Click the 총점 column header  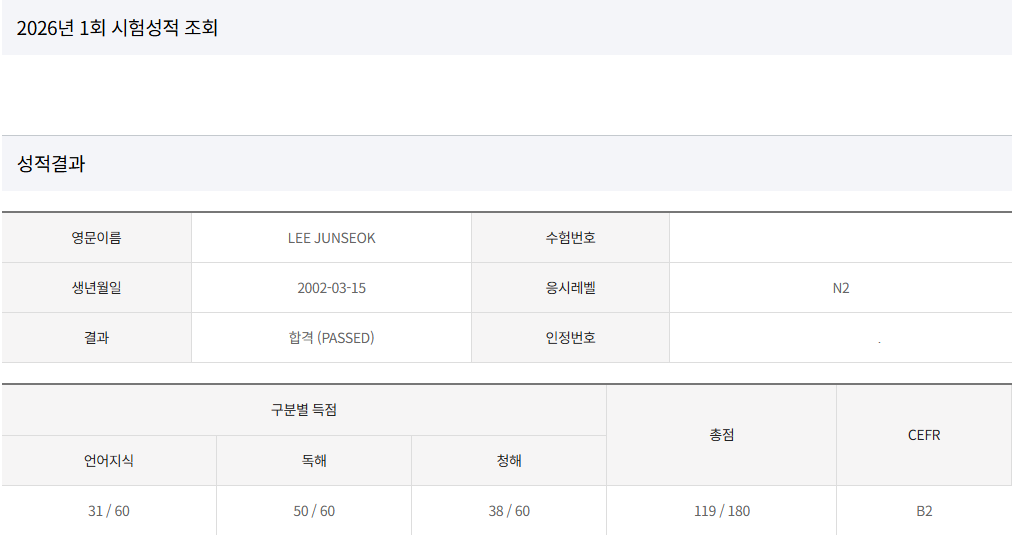[x=722, y=435]
